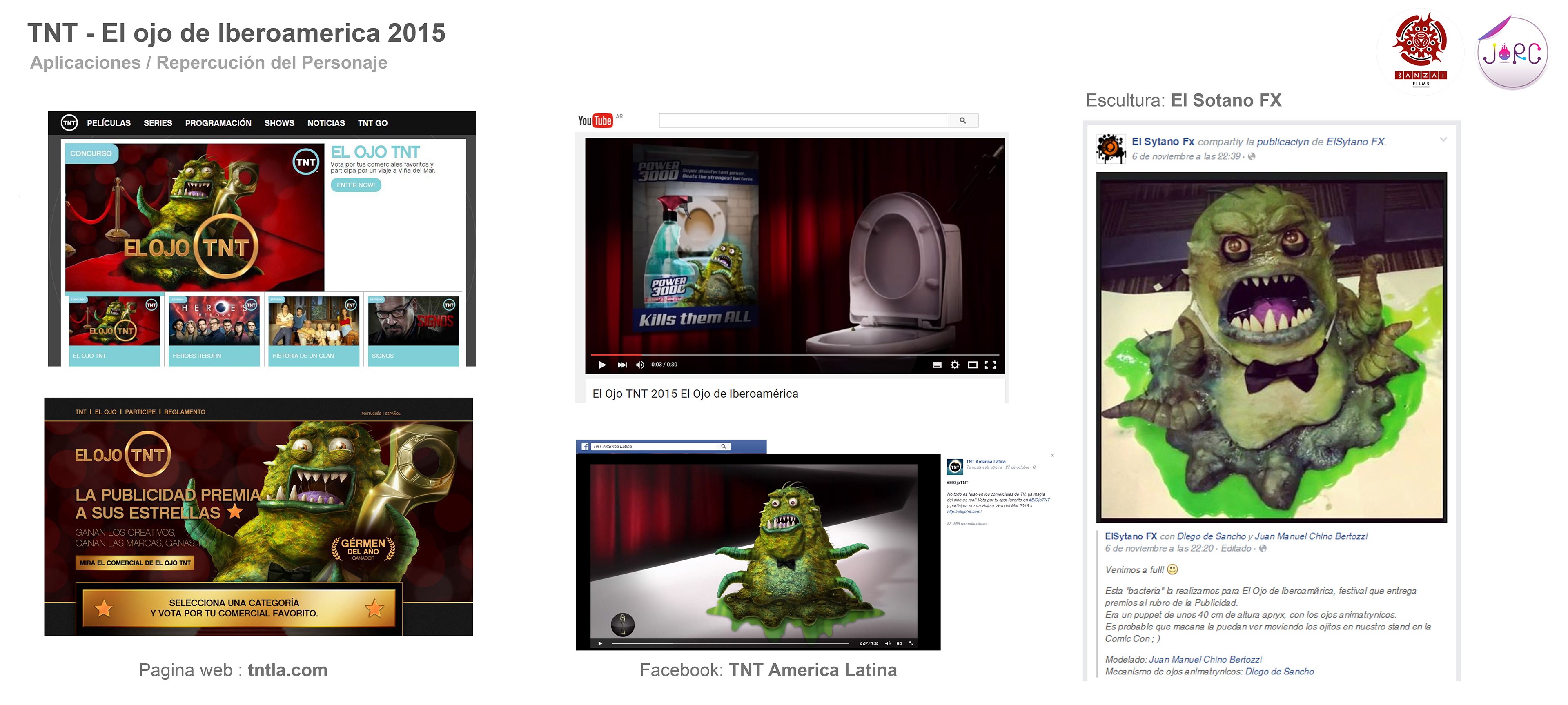
Task: Click the Diego de Sancho tagged name
Action: [x=1211, y=536]
